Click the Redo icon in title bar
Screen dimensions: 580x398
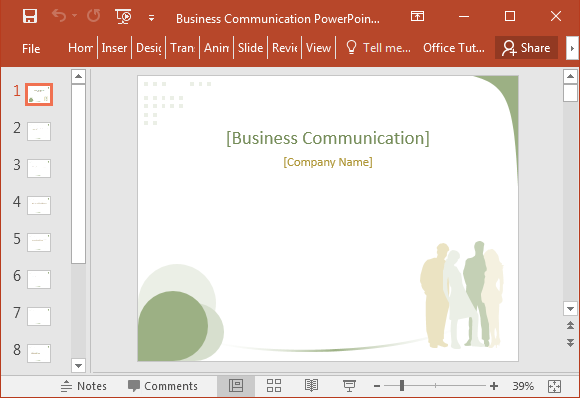pyautogui.click(x=94, y=16)
